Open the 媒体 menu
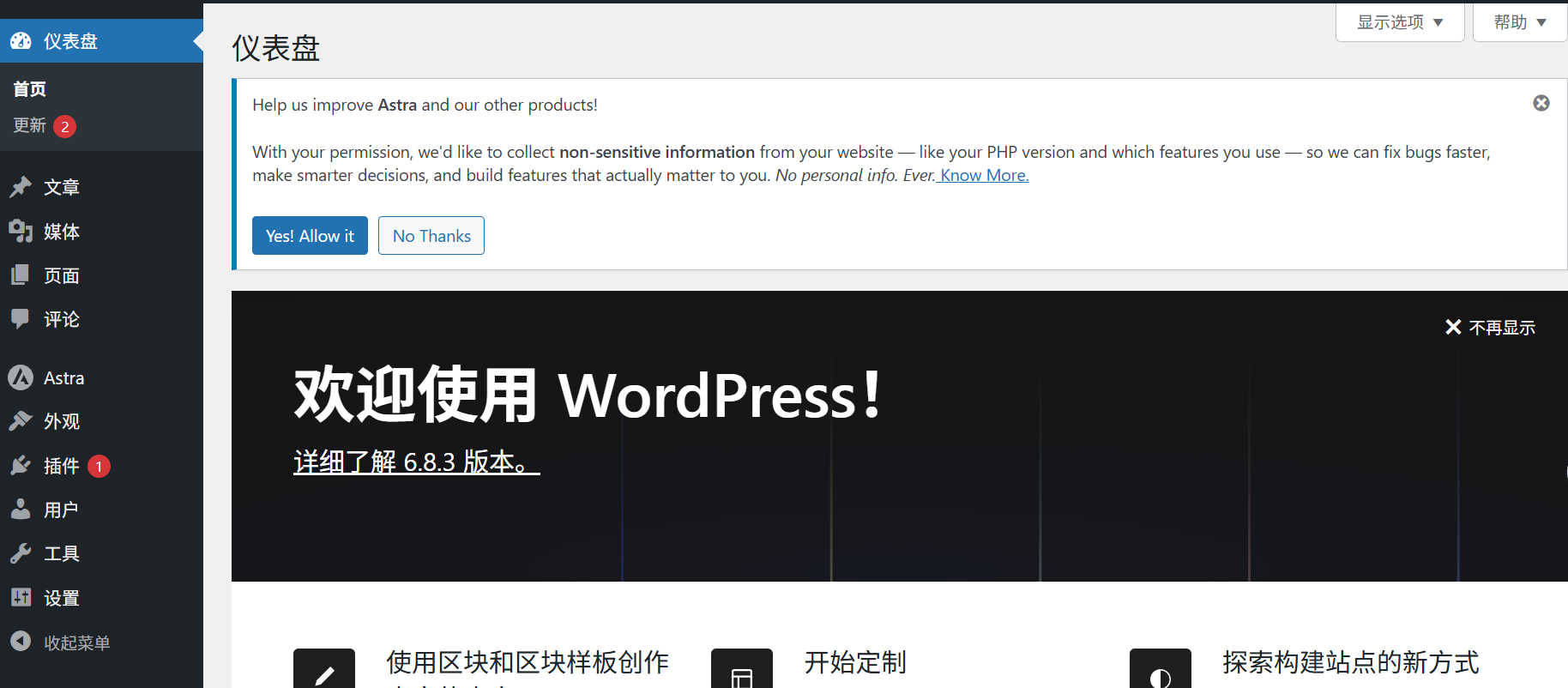1568x688 pixels. (101, 231)
